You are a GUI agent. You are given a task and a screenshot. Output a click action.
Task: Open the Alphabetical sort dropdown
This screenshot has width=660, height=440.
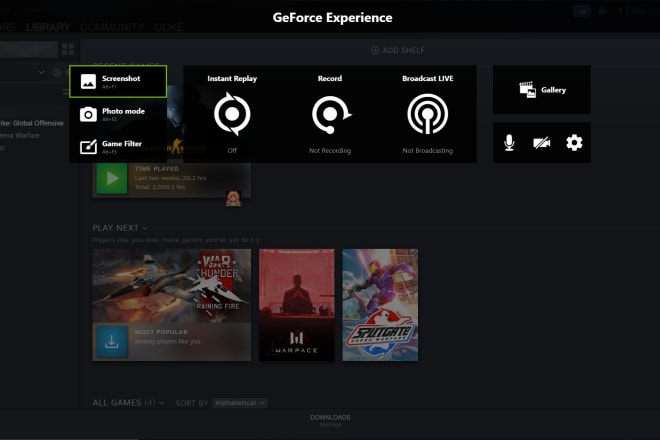point(240,403)
